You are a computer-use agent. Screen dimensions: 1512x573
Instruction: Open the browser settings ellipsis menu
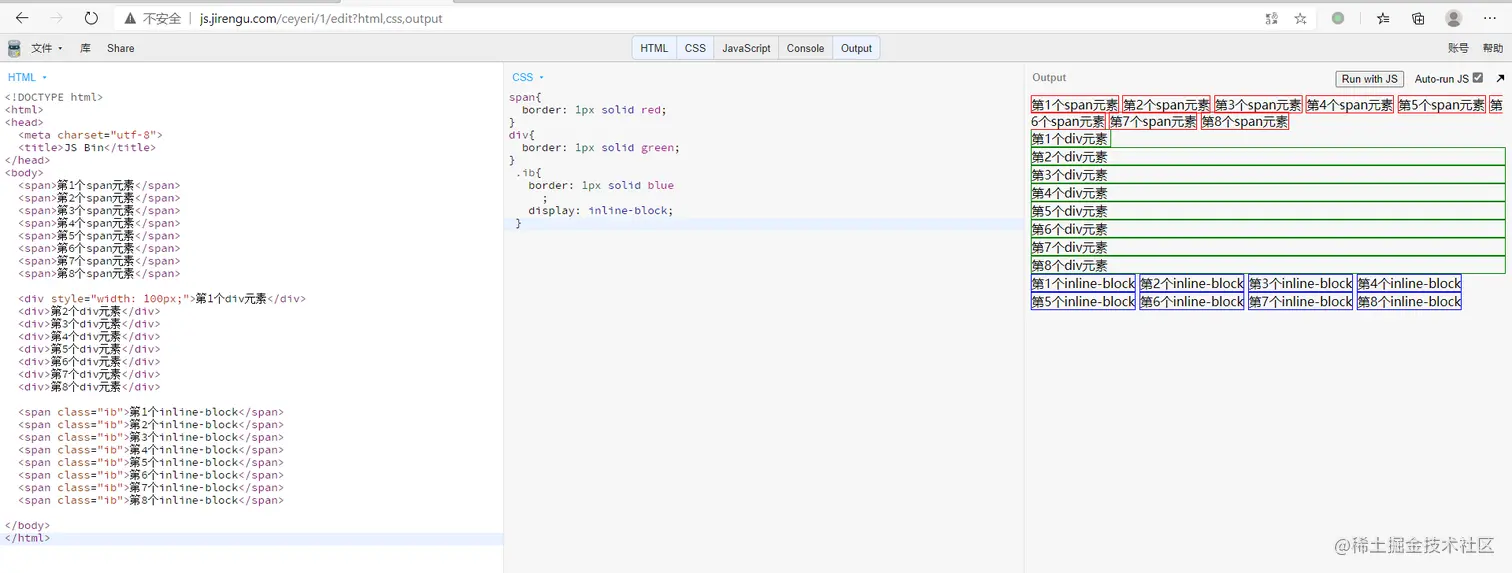tap(1489, 18)
